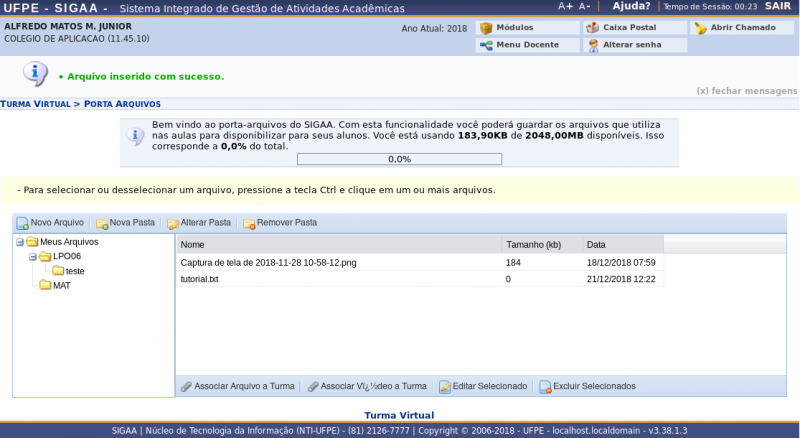The image size is (800, 438).
Task: Click the Excluir Selecionados icon
Action: 545,386
